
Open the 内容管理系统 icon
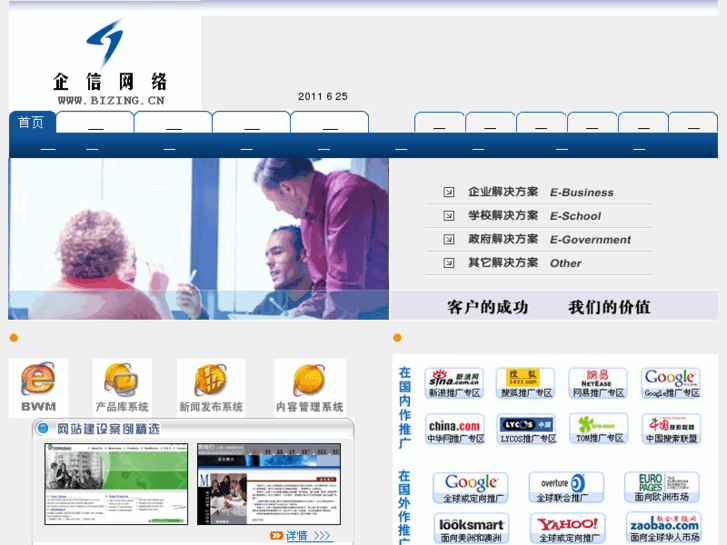tap(310, 388)
